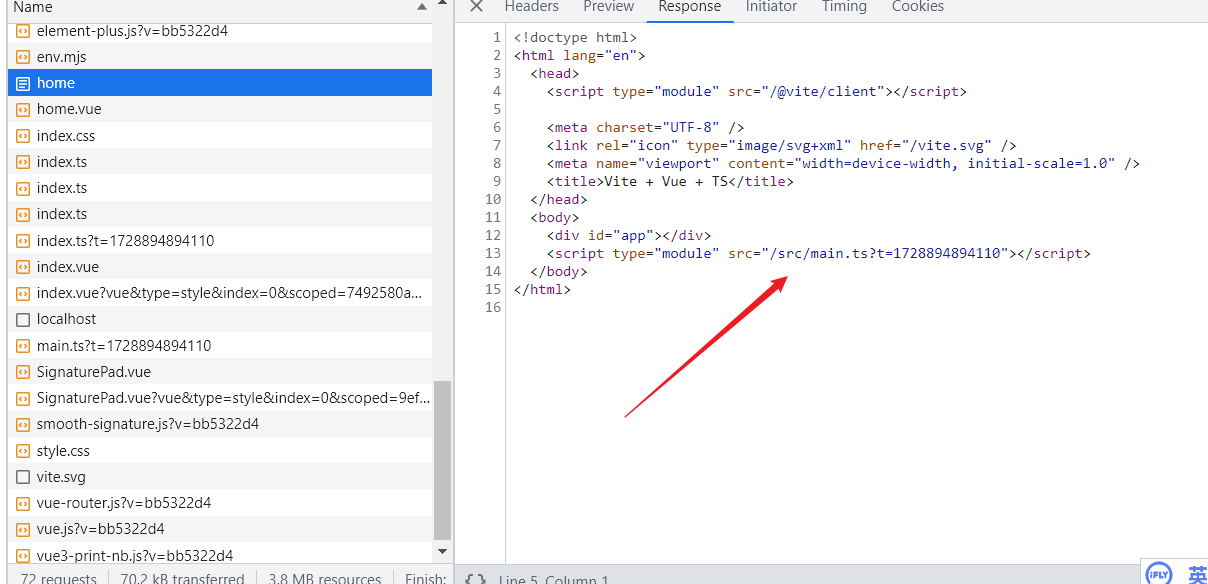Click the vite.svg image icon
1208x584 pixels.
[x=23, y=477]
